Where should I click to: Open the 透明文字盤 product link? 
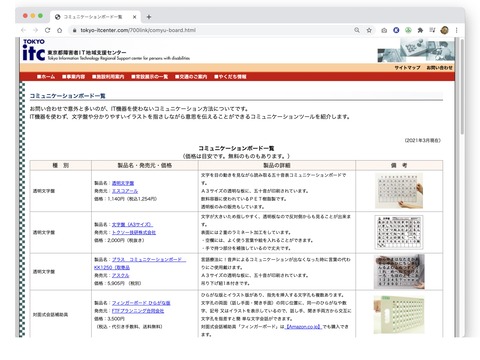(123, 183)
